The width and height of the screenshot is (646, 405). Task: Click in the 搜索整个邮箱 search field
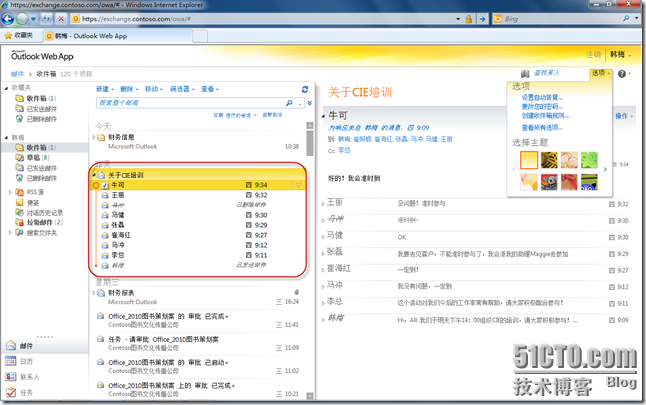(x=191, y=103)
